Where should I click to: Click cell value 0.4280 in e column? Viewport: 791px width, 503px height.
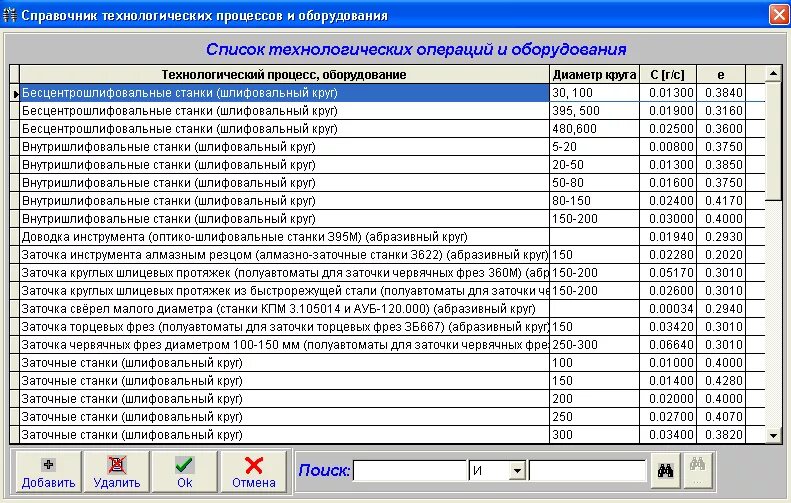click(x=721, y=381)
